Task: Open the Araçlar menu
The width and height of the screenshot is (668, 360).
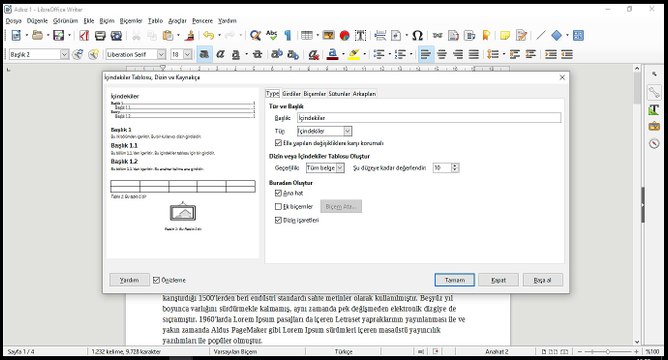Action: (177, 20)
